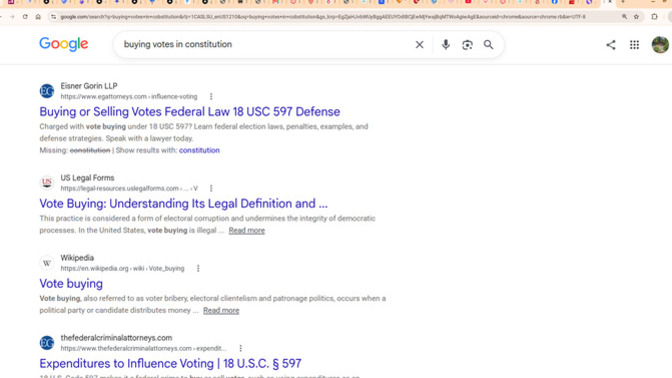672x378 pixels.
Task: Open more options for Eisner Gorin result
Action: pyautogui.click(x=211, y=96)
